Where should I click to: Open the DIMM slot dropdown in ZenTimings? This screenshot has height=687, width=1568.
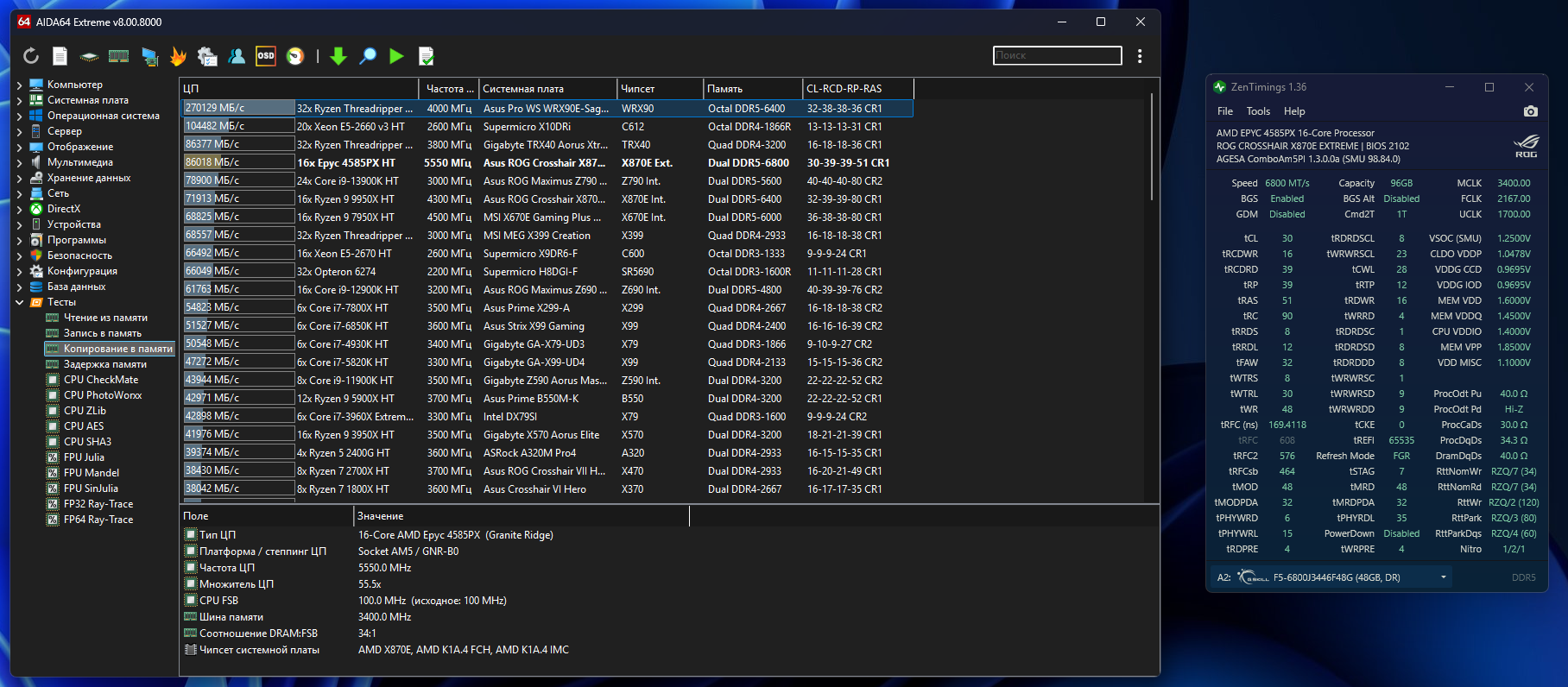1443,577
